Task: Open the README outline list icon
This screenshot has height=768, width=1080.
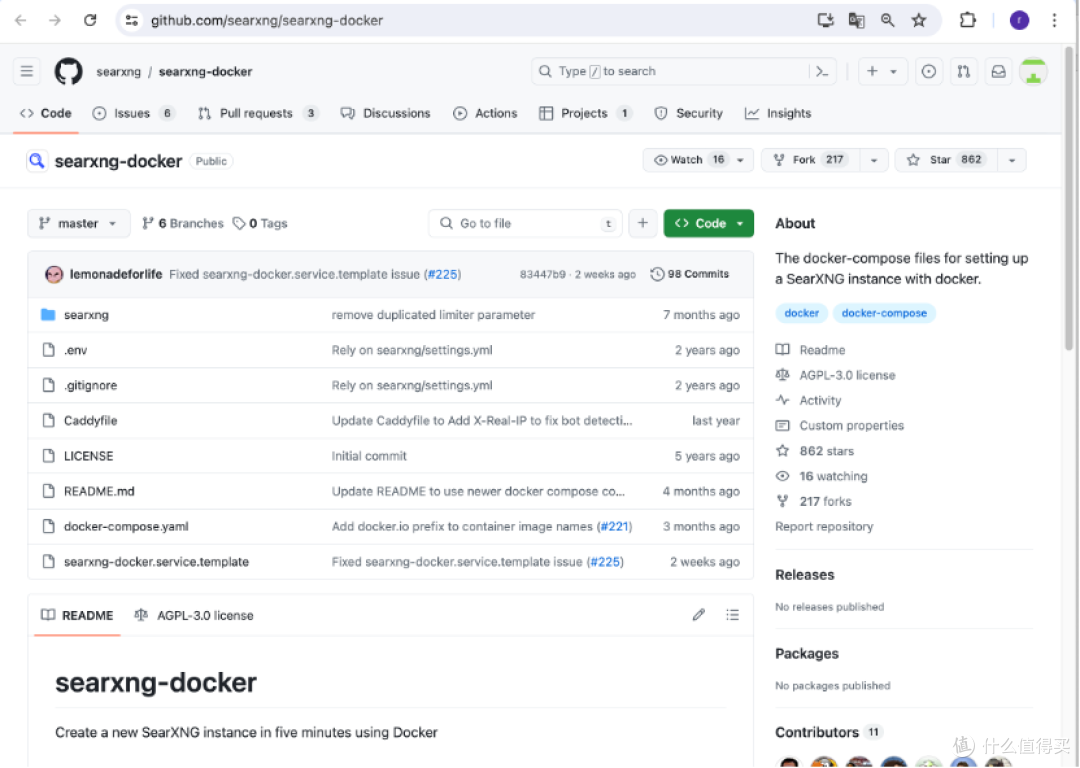Action: click(x=733, y=614)
